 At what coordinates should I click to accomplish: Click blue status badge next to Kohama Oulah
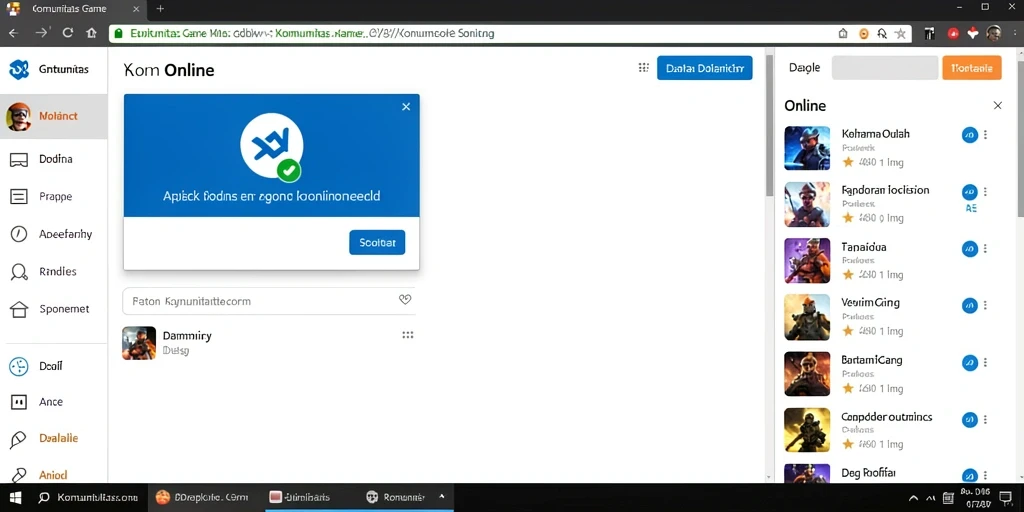[x=970, y=135]
